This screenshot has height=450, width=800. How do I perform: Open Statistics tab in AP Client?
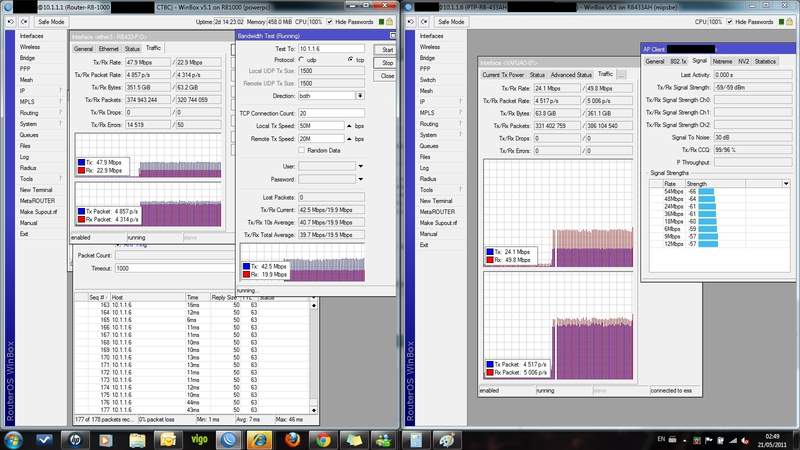(x=765, y=61)
